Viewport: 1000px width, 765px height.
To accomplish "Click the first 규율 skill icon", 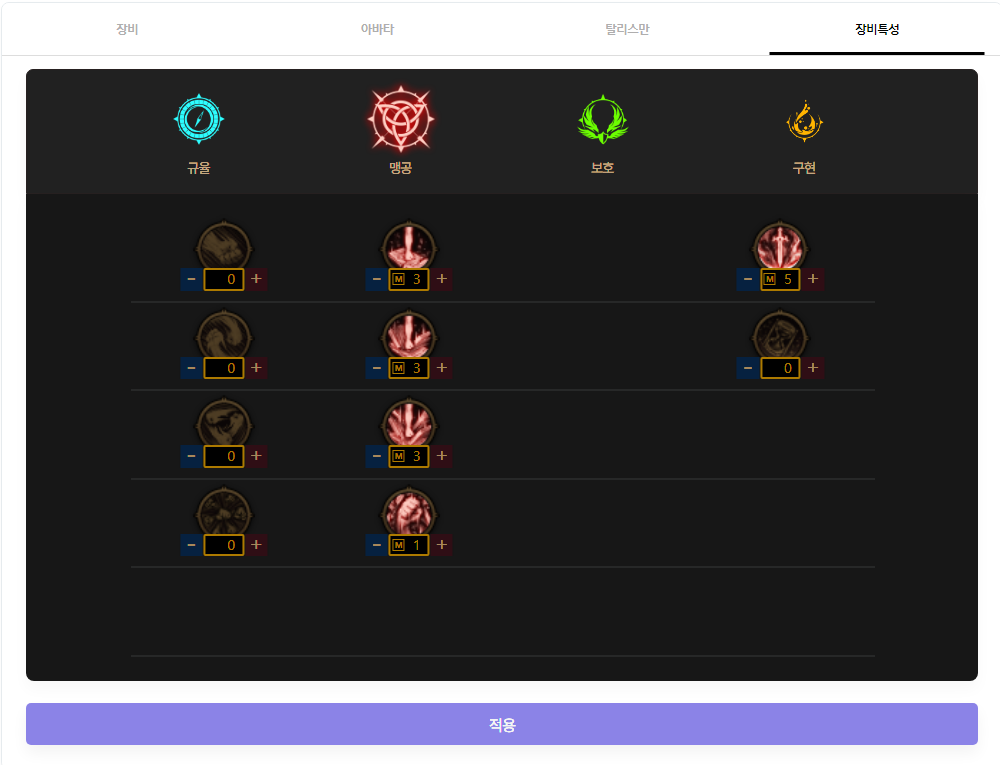I will 223,246.
